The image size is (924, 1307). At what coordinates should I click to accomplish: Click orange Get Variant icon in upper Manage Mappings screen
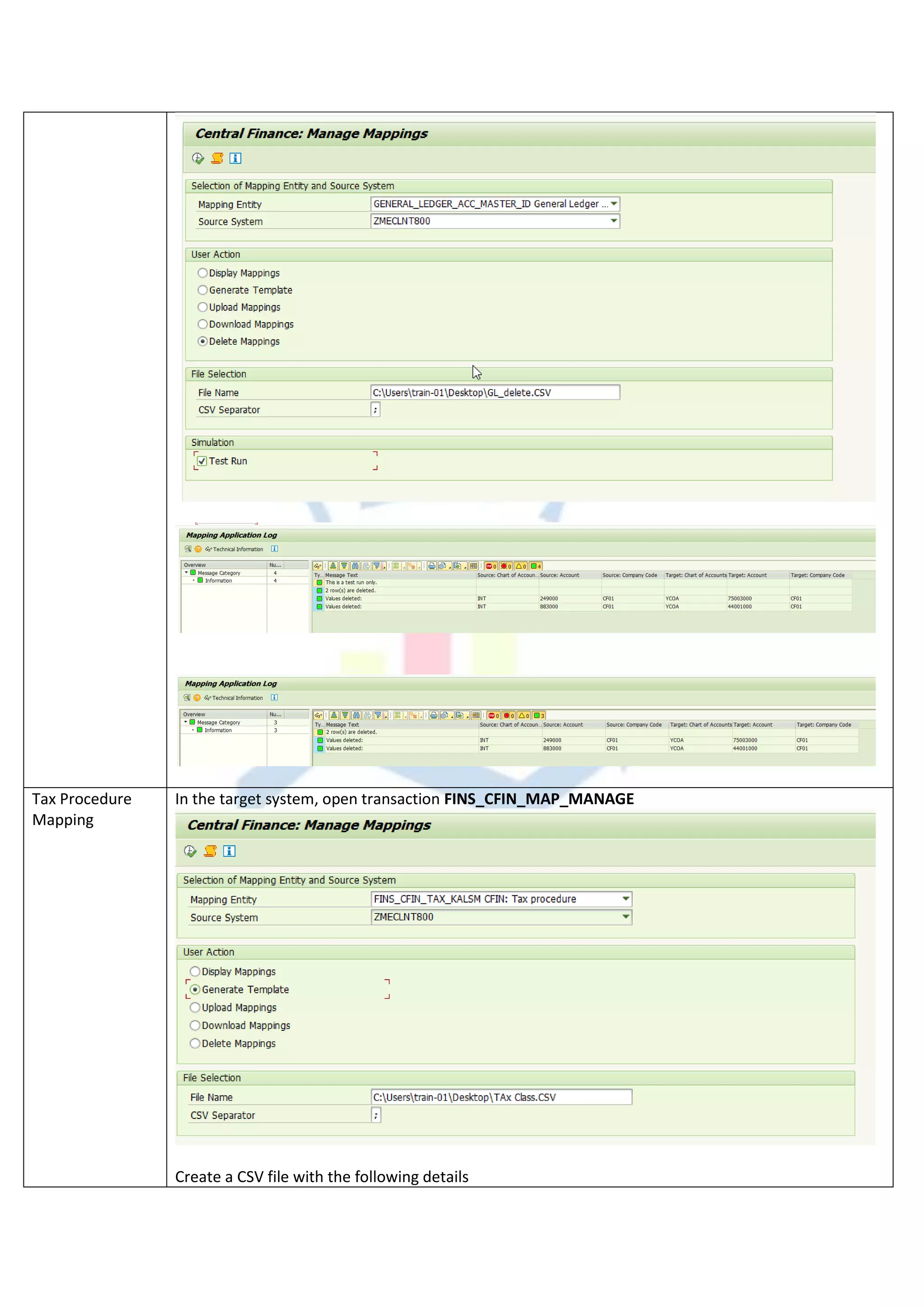tap(217, 158)
